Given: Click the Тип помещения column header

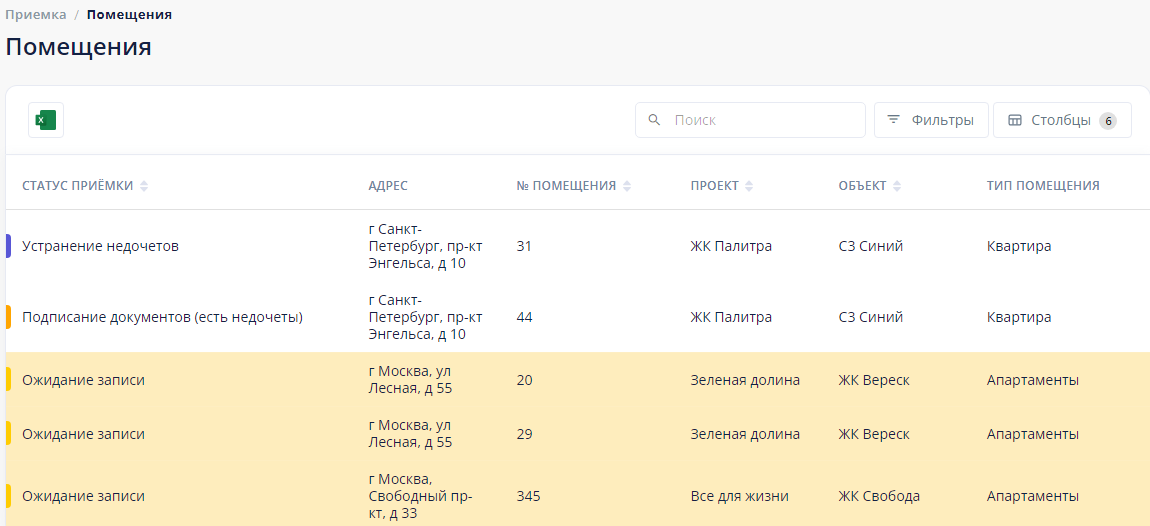Looking at the screenshot, I should point(1043,186).
